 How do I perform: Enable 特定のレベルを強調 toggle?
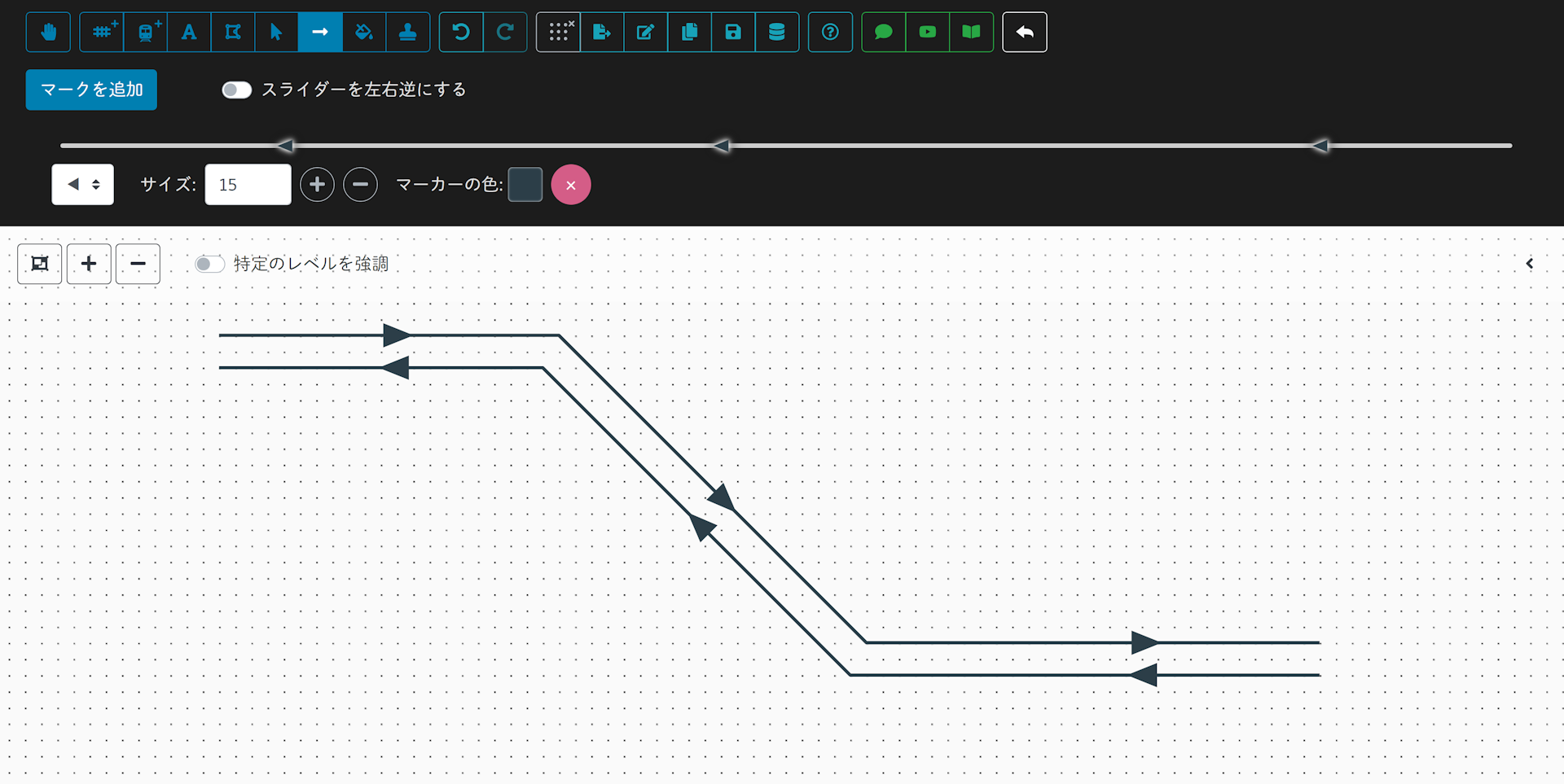pos(209,264)
